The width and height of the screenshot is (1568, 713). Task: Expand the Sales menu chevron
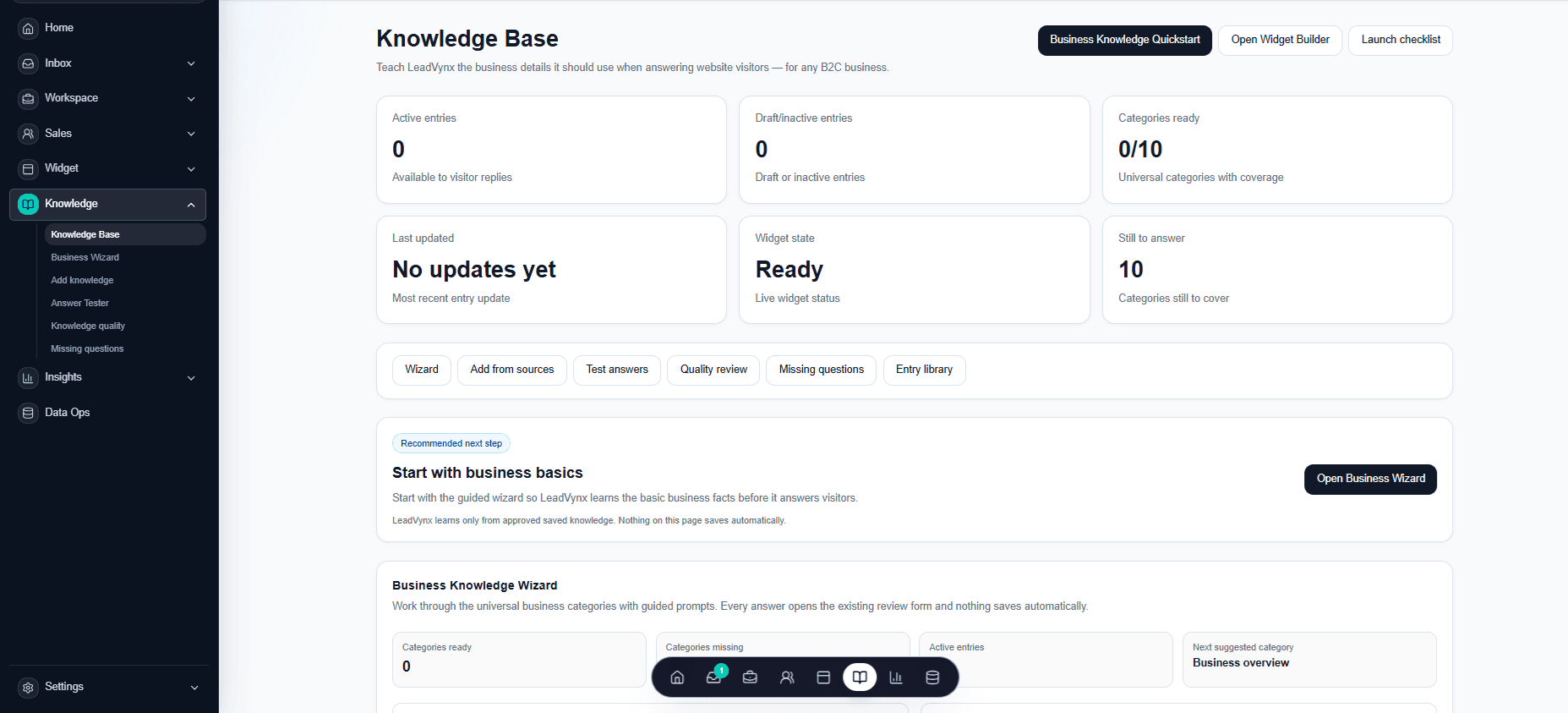(191, 134)
